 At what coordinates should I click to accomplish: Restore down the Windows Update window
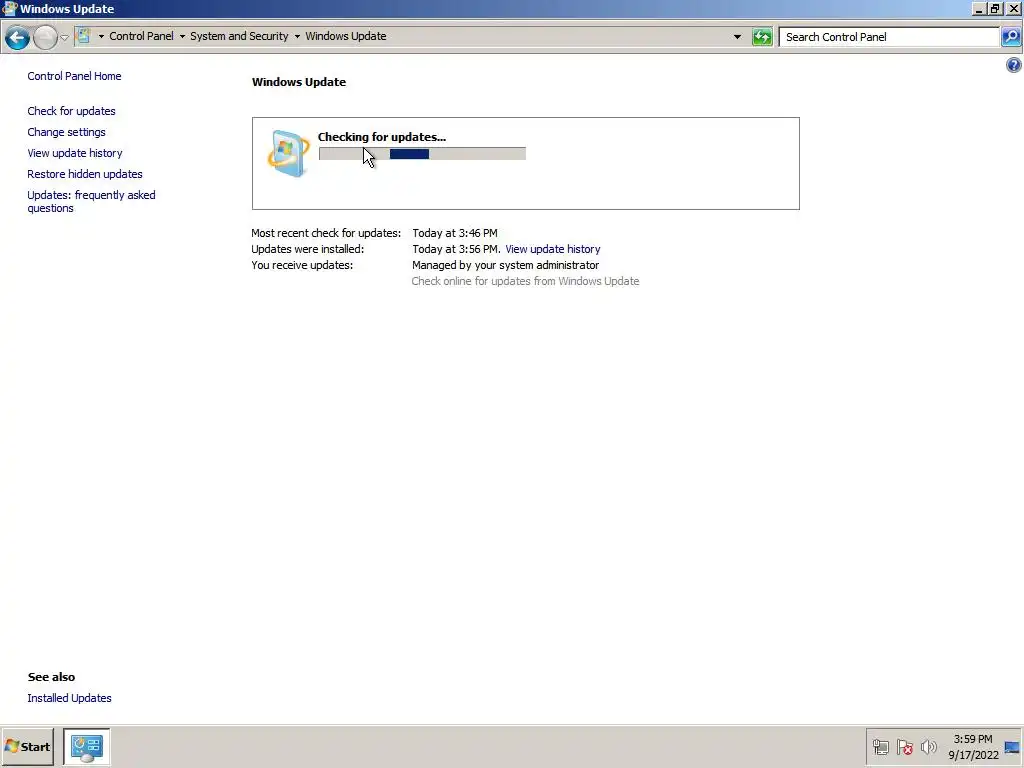995,9
